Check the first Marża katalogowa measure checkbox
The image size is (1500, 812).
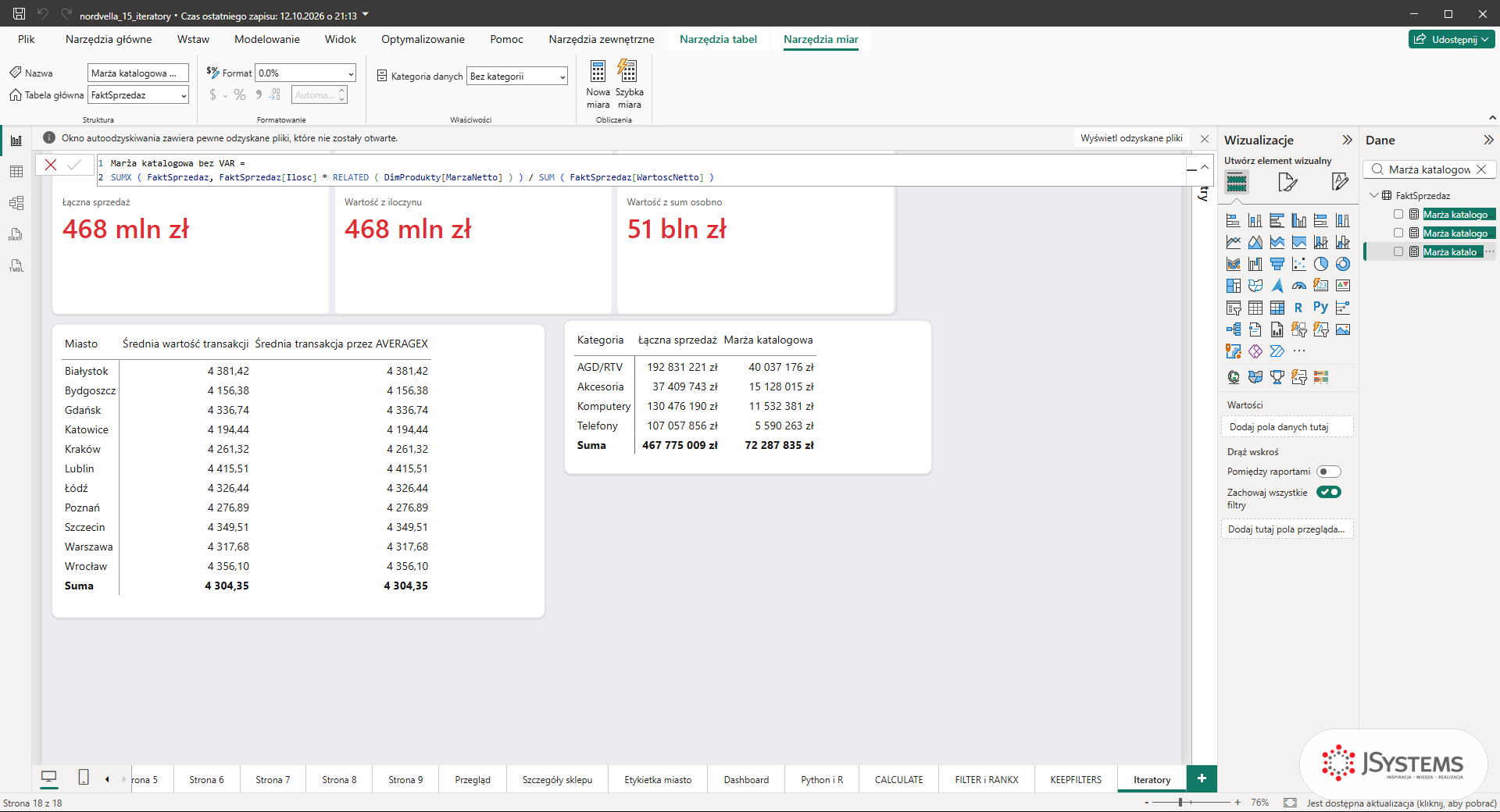tap(1398, 214)
